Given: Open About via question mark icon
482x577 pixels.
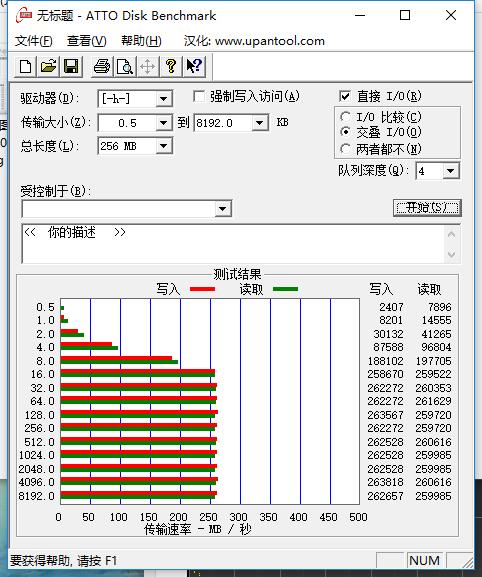Looking at the screenshot, I should (171, 67).
